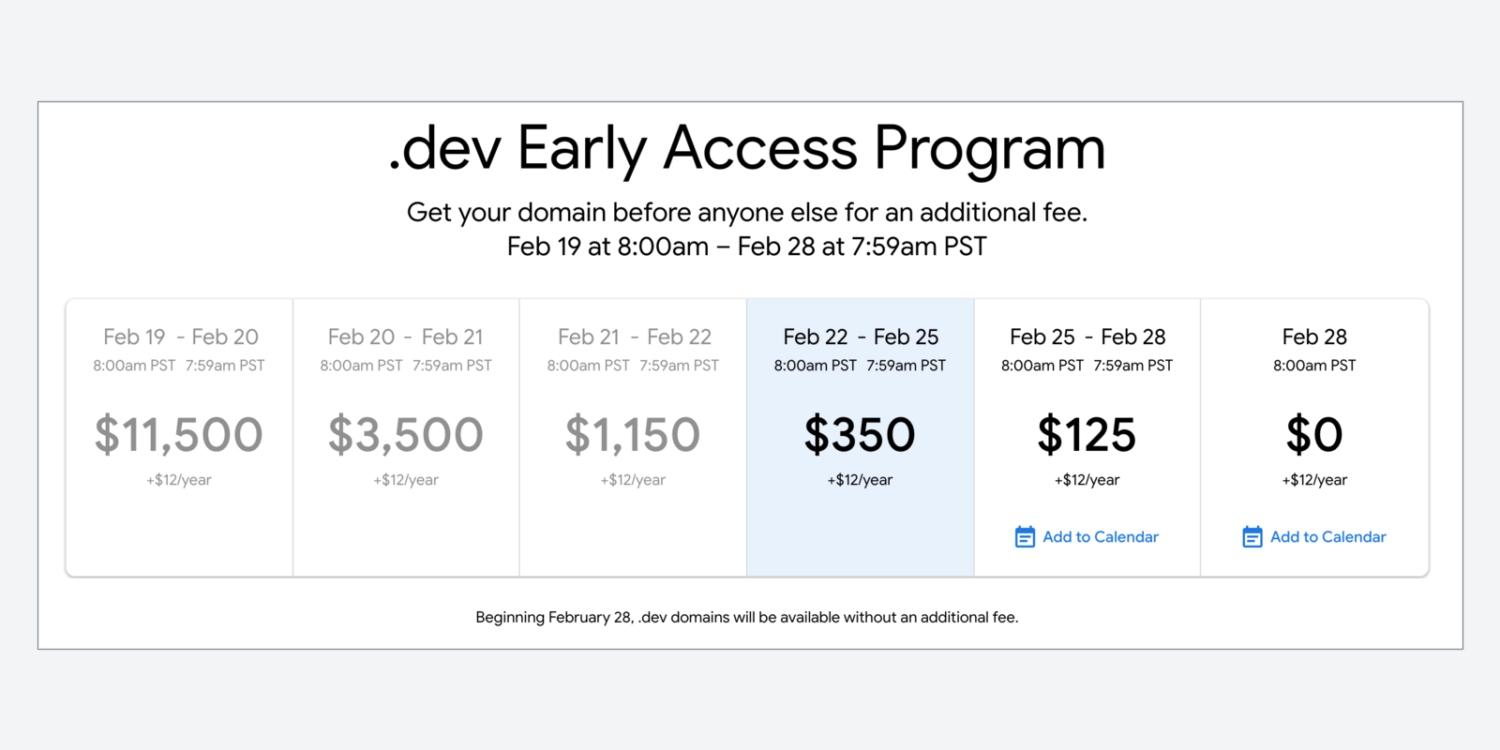
Task: Click the $350 price
Action: [860, 434]
